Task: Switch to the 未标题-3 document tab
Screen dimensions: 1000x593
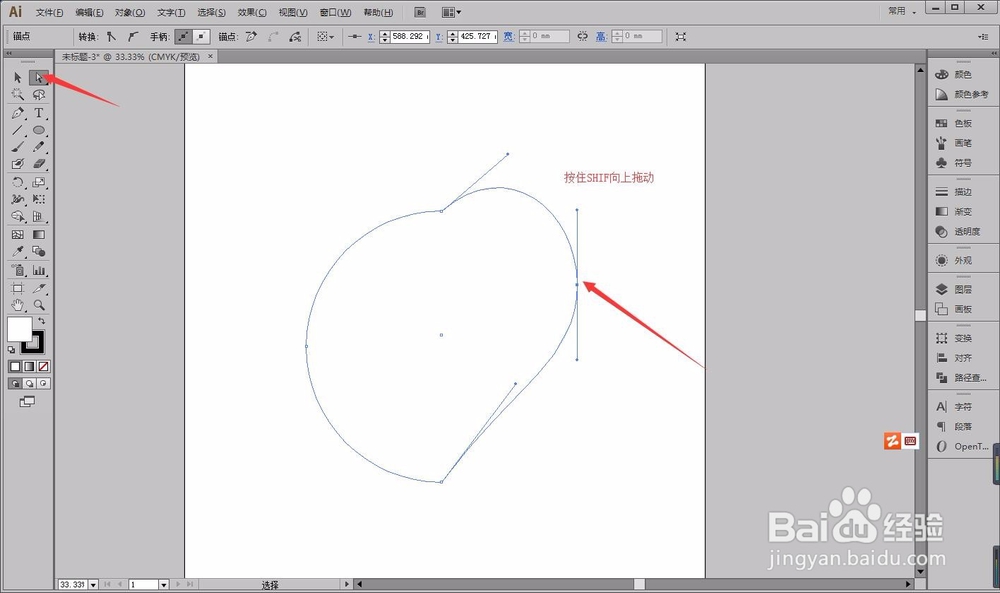Action: tap(130, 57)
